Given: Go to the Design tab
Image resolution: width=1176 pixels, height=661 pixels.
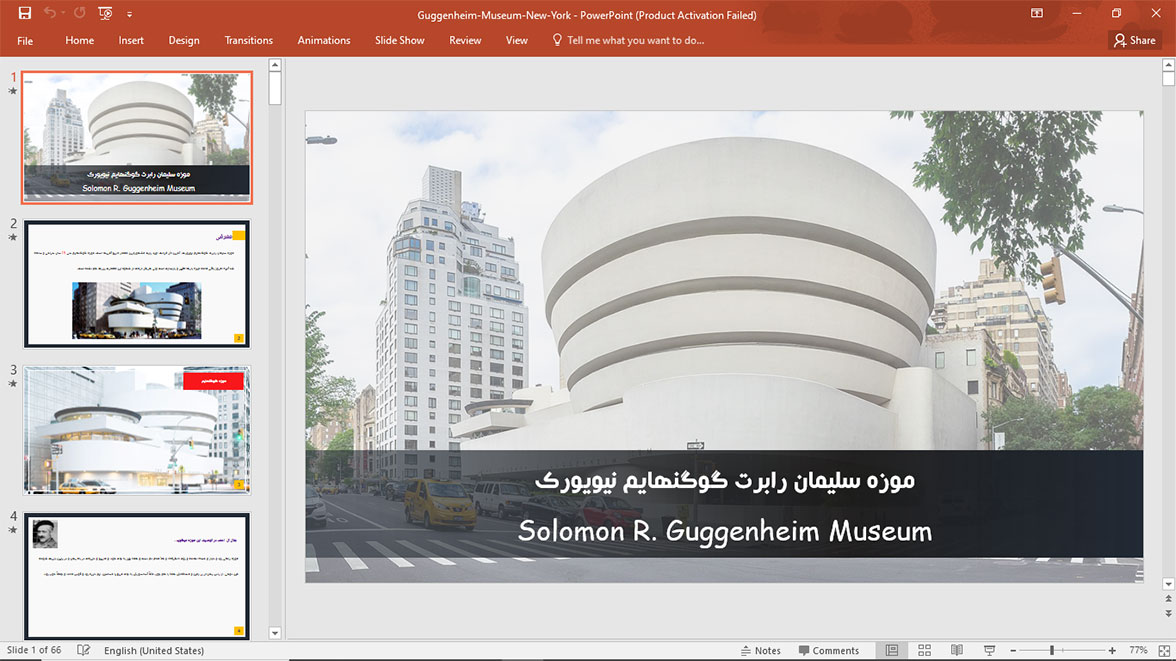Looking at the screenshot, I should [184, 41].
